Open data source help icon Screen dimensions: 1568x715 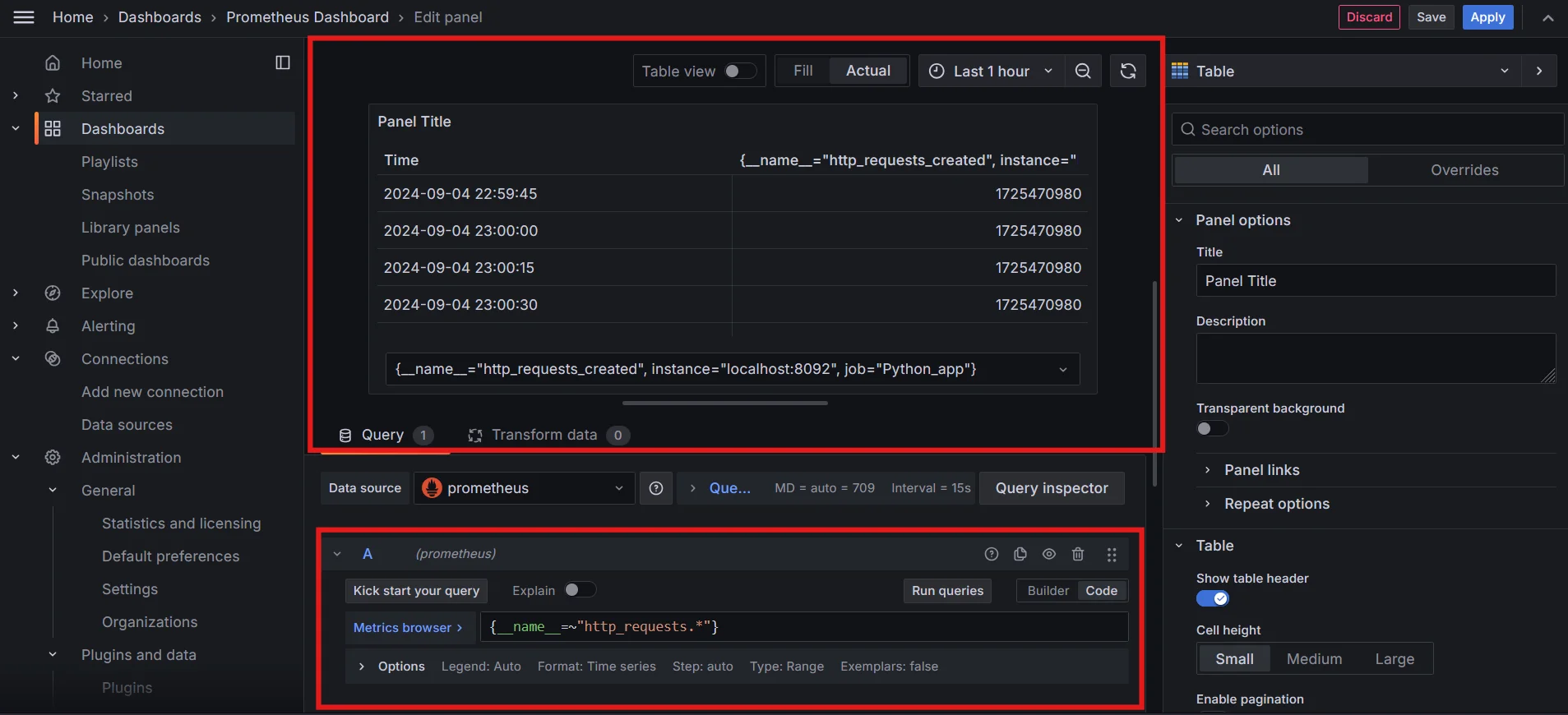click(x=656, y=488)
